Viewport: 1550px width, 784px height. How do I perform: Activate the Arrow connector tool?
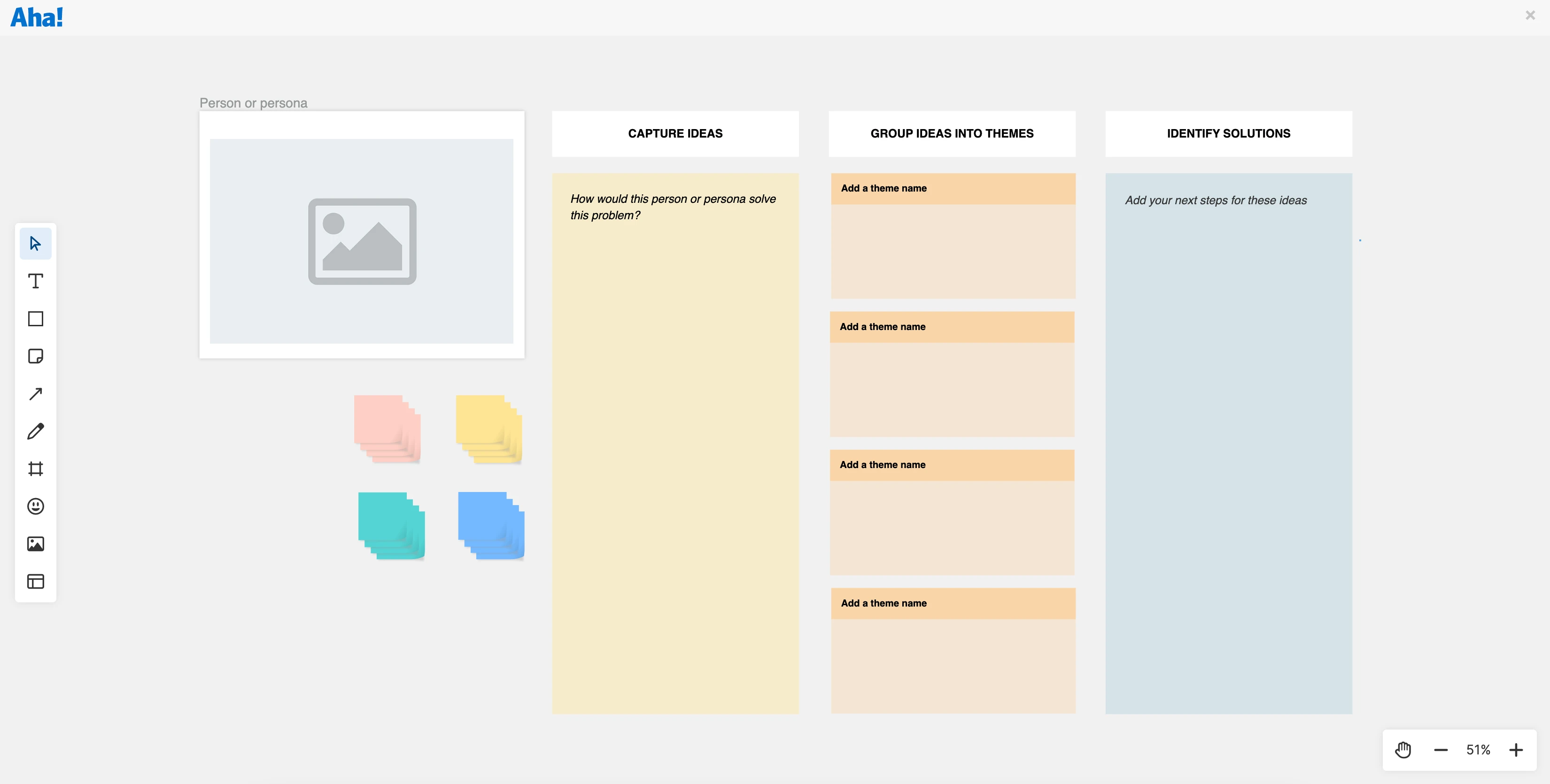(x=36, y=394)
